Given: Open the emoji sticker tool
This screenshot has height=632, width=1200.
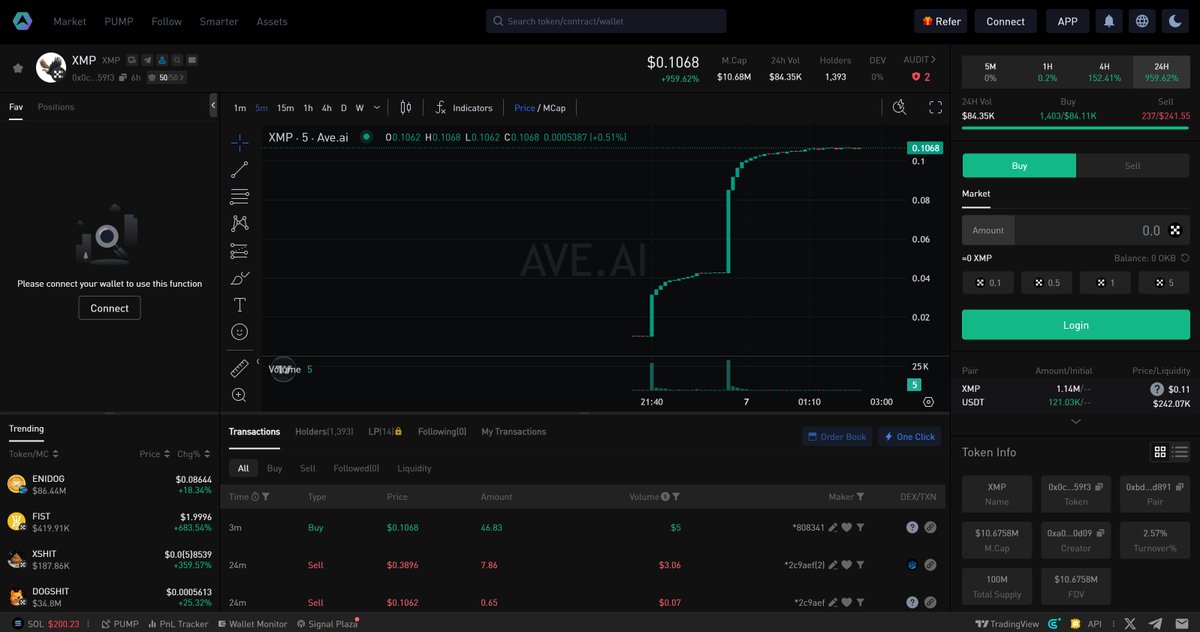Looking at the screenshot, I should point(240,332).
